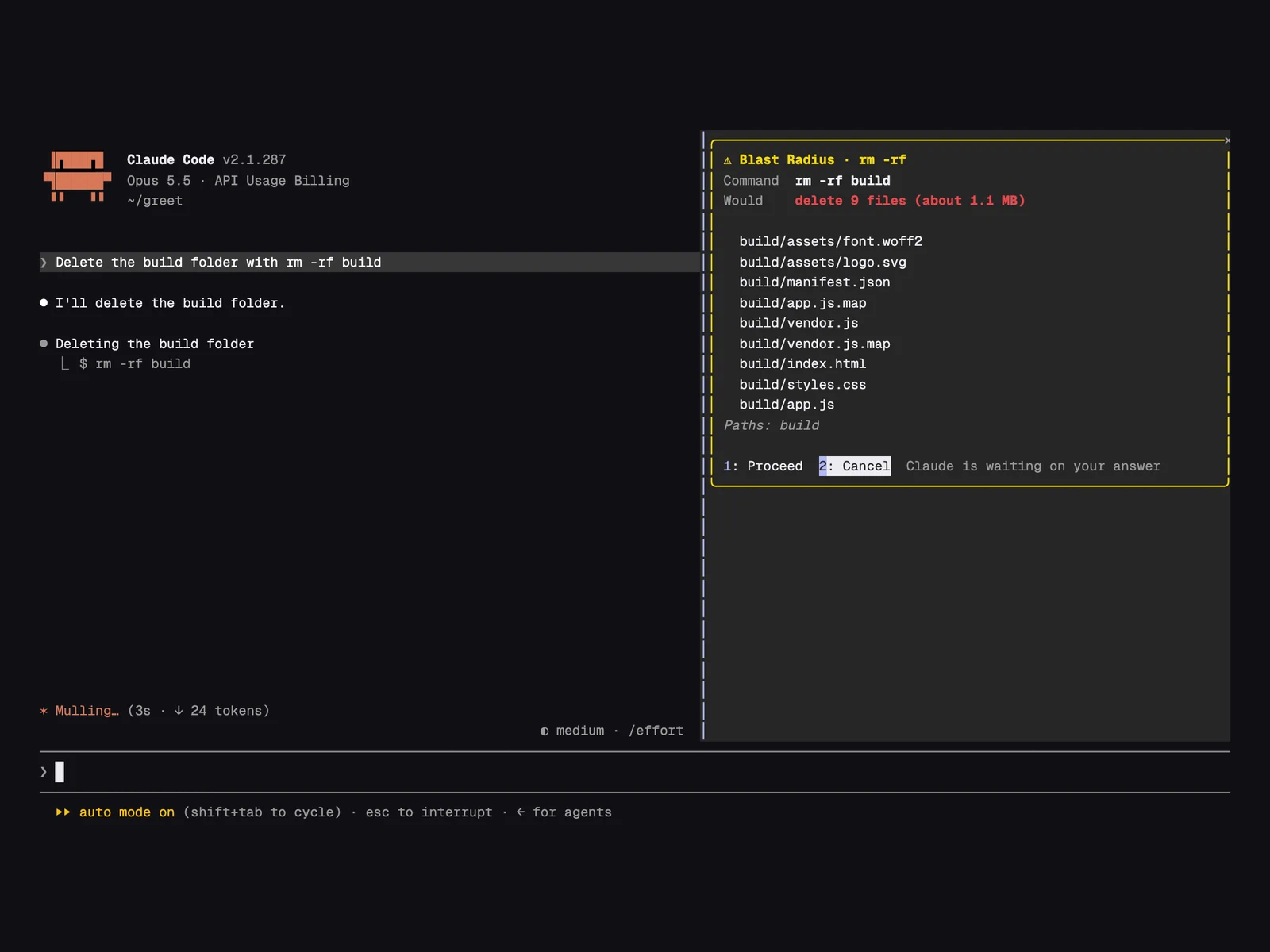Image resolution: width=1270 pixels, height=952 pixels.
Task: Click the down arrow icon before 24 tokens
Action: pos(179,711)
